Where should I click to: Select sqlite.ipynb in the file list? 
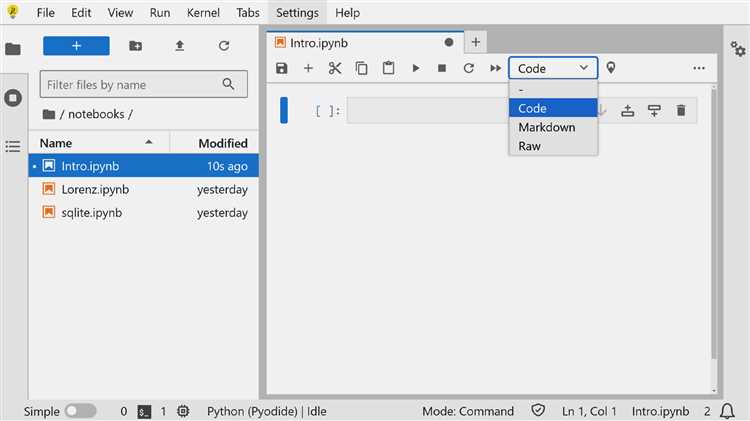143,213
